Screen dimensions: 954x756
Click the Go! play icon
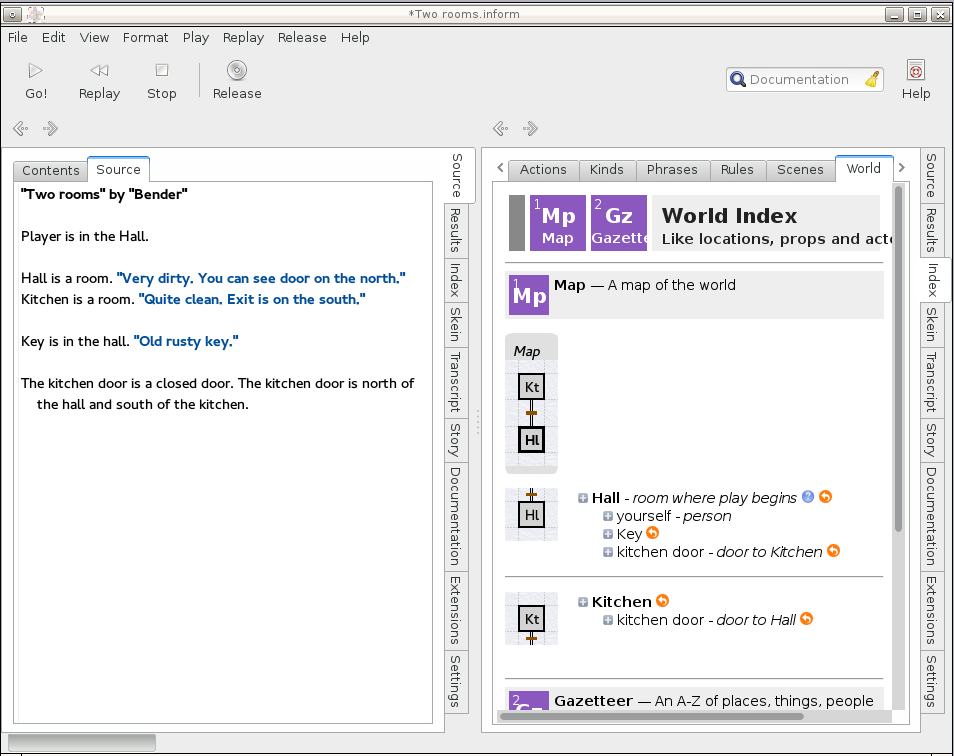click(36, 70)
